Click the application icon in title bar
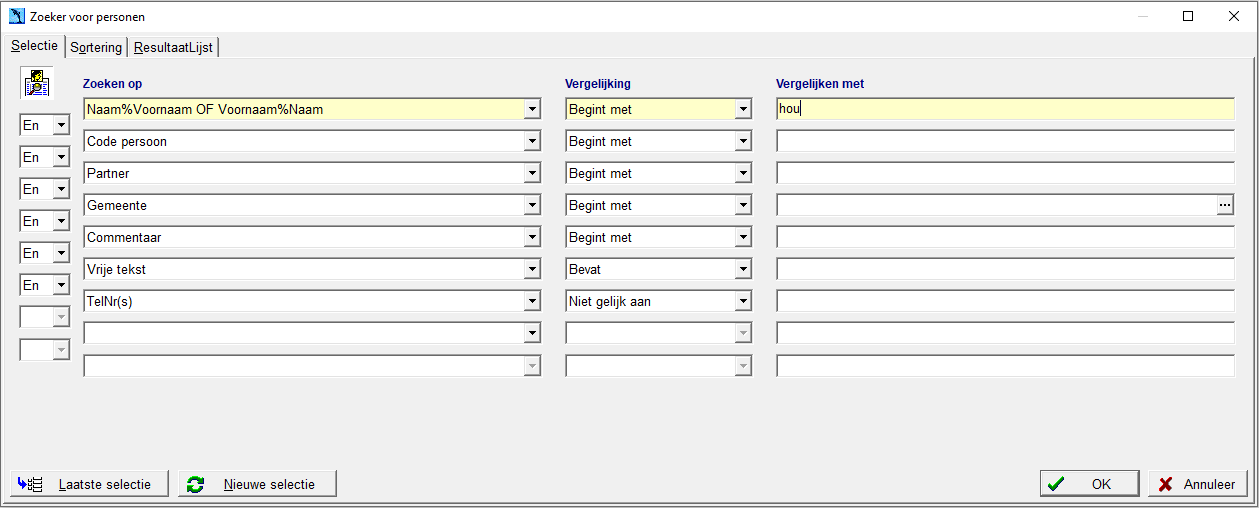This screenshot has width=1259, height=508. [x=16, y=16]
